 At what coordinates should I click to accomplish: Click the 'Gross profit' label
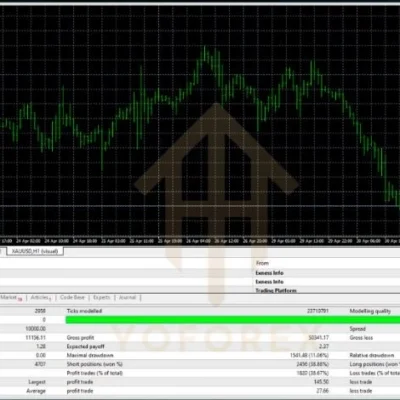point(80,338)
